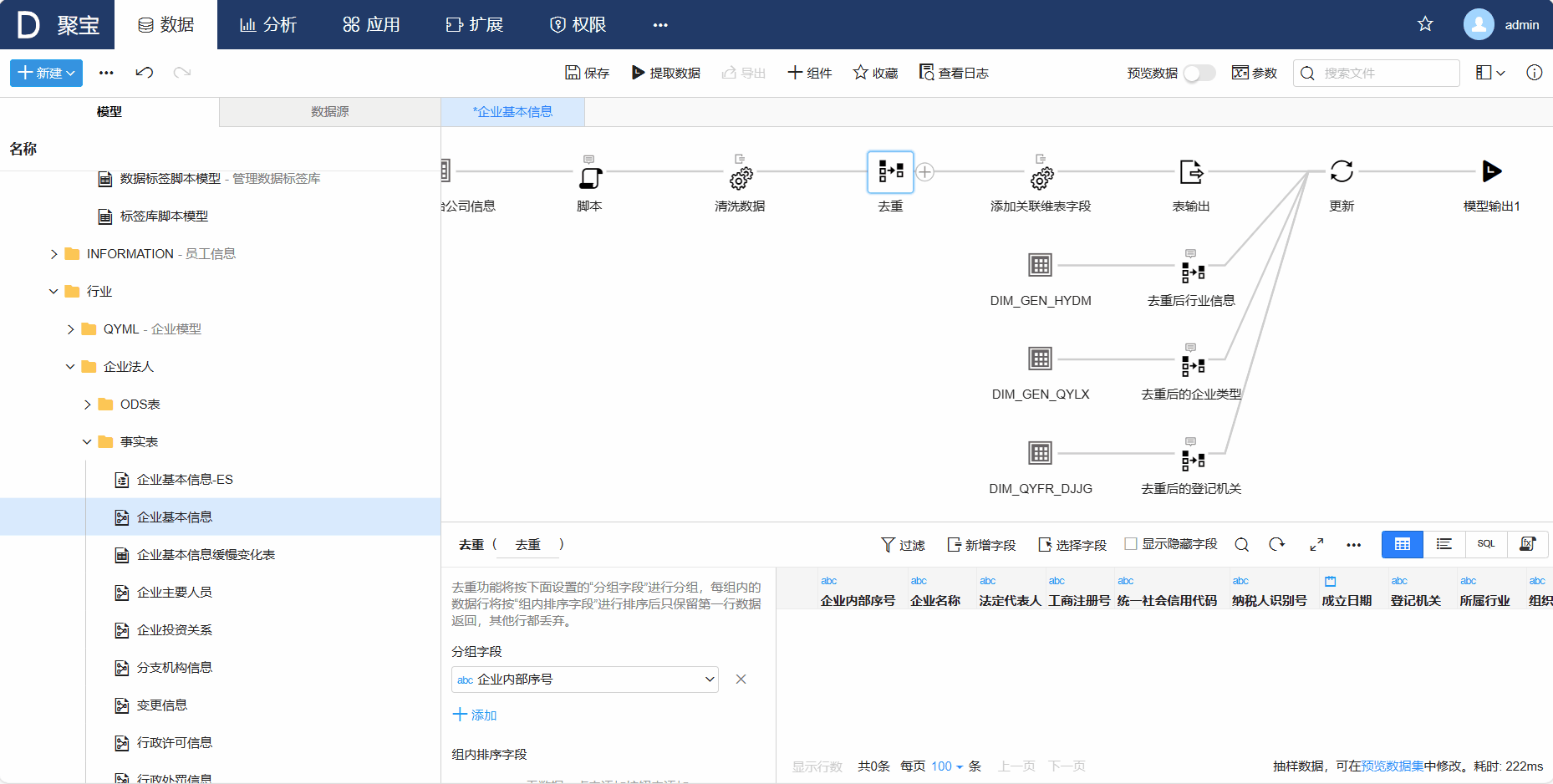Collapse the 事实表 folder
The height and width of the screenshot is (784, 1553).
[87, 442]
